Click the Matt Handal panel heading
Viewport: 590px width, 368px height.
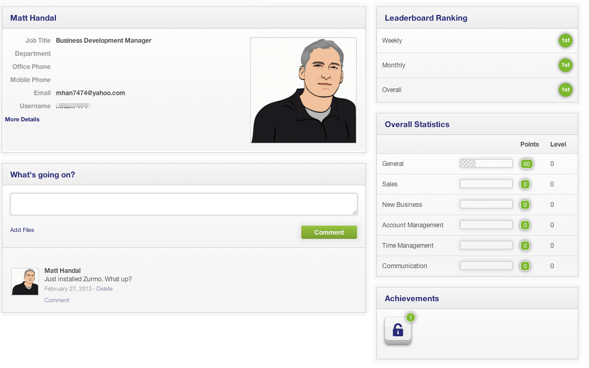click(33, 18)
